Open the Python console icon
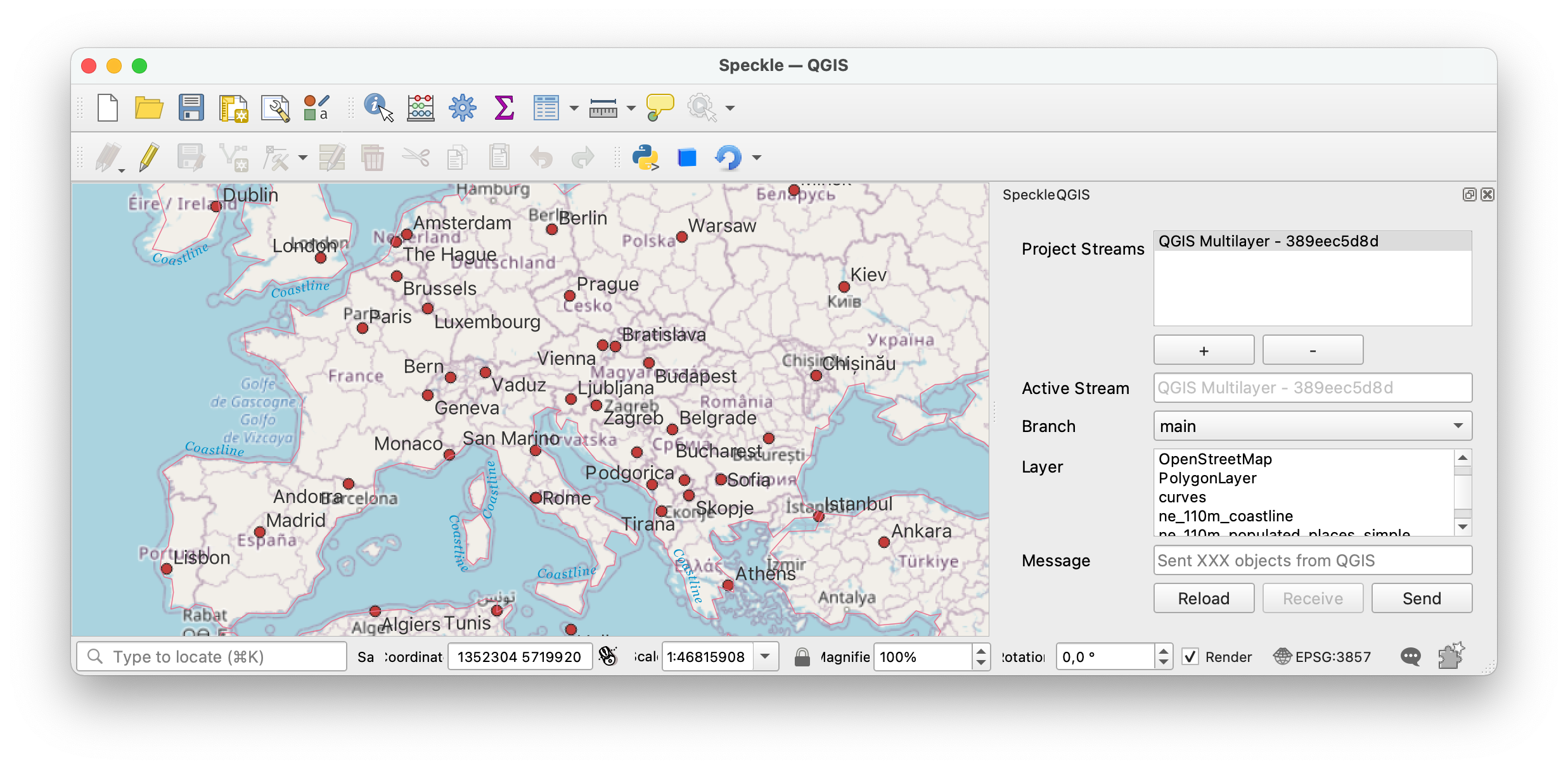The image size is (1568, 769). click(x=645, y=157)
